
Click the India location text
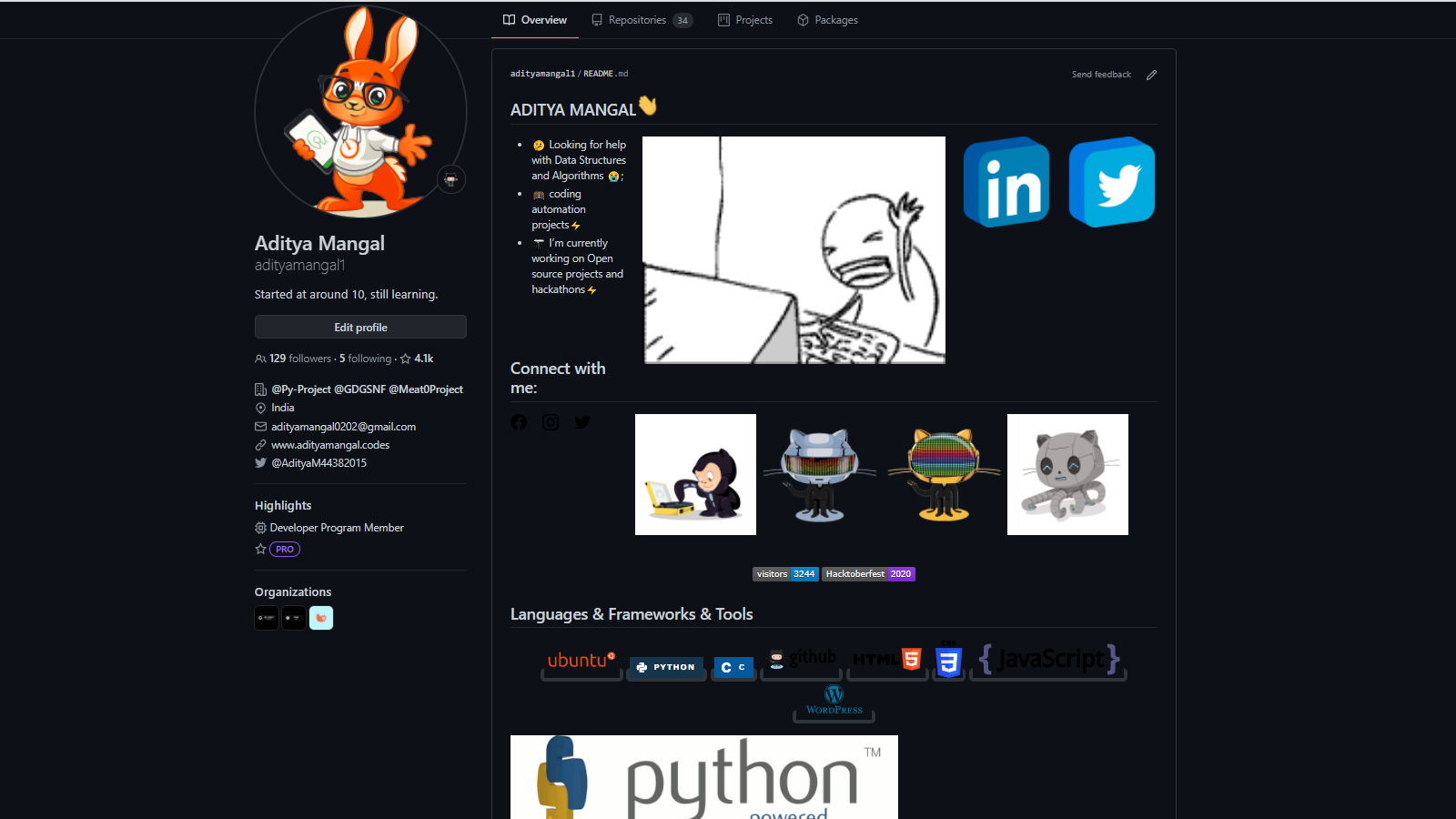(282, 408)
